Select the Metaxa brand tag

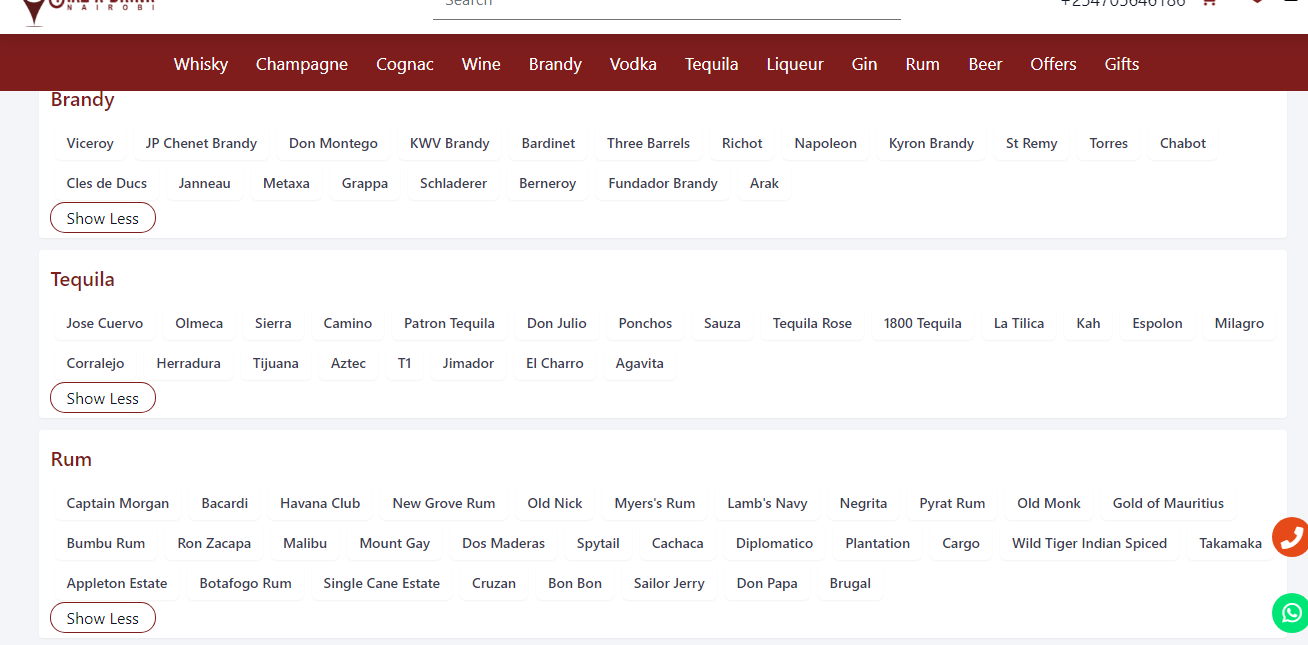[x=286, y=183]
